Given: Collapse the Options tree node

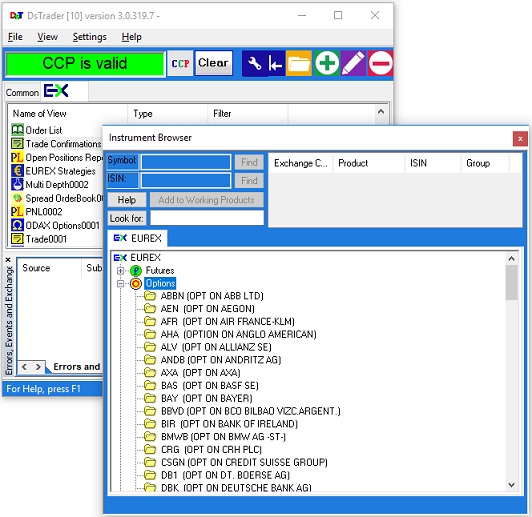Looking at the screenshot, I should (x=120, y=284).
